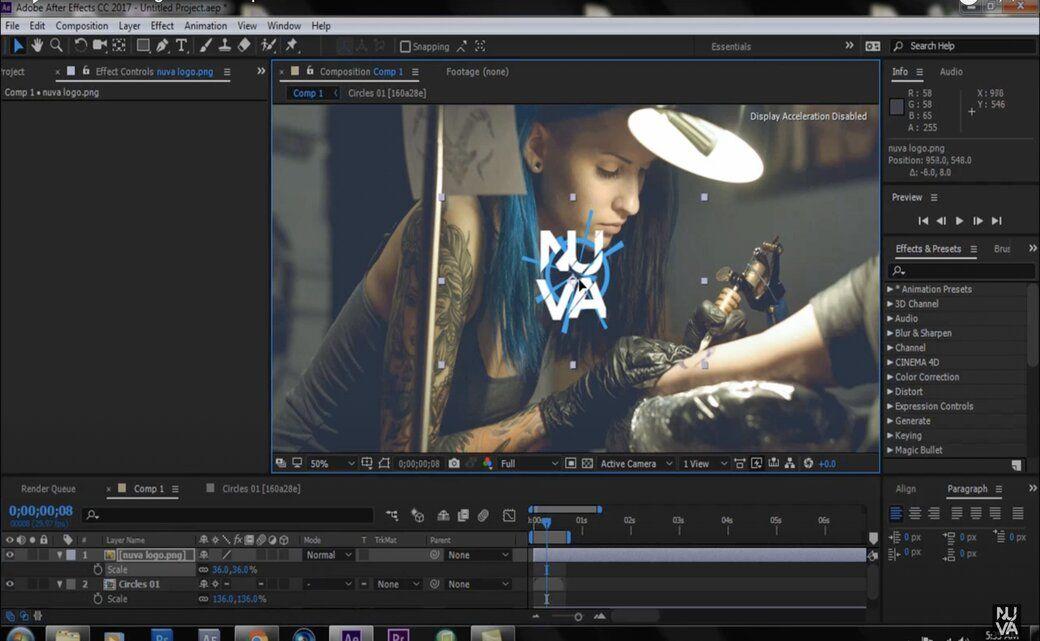Image resolution: width=1040 pixels, height=641 pixels.
Task: Open the 50% magnification dropdown
Action: [332, 463]
